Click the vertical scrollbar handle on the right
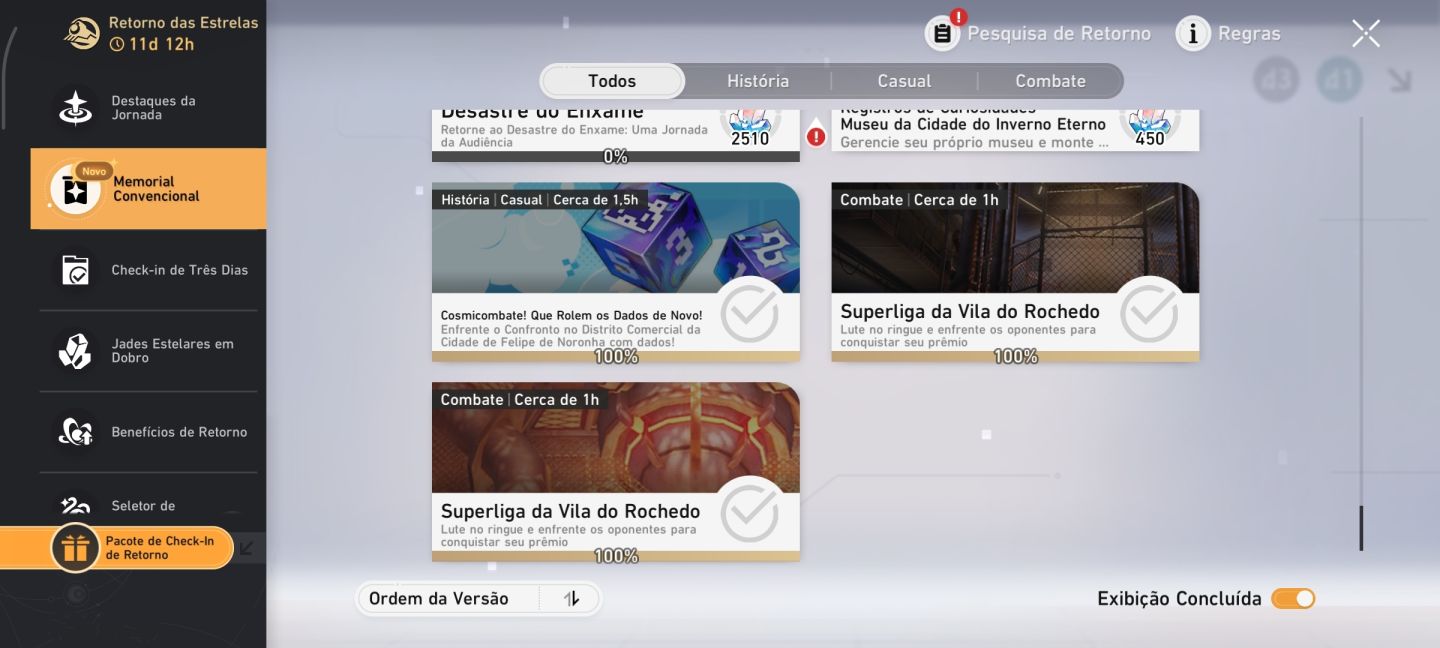Viewport: 1440px width, 648px height. pos(1361,528)
